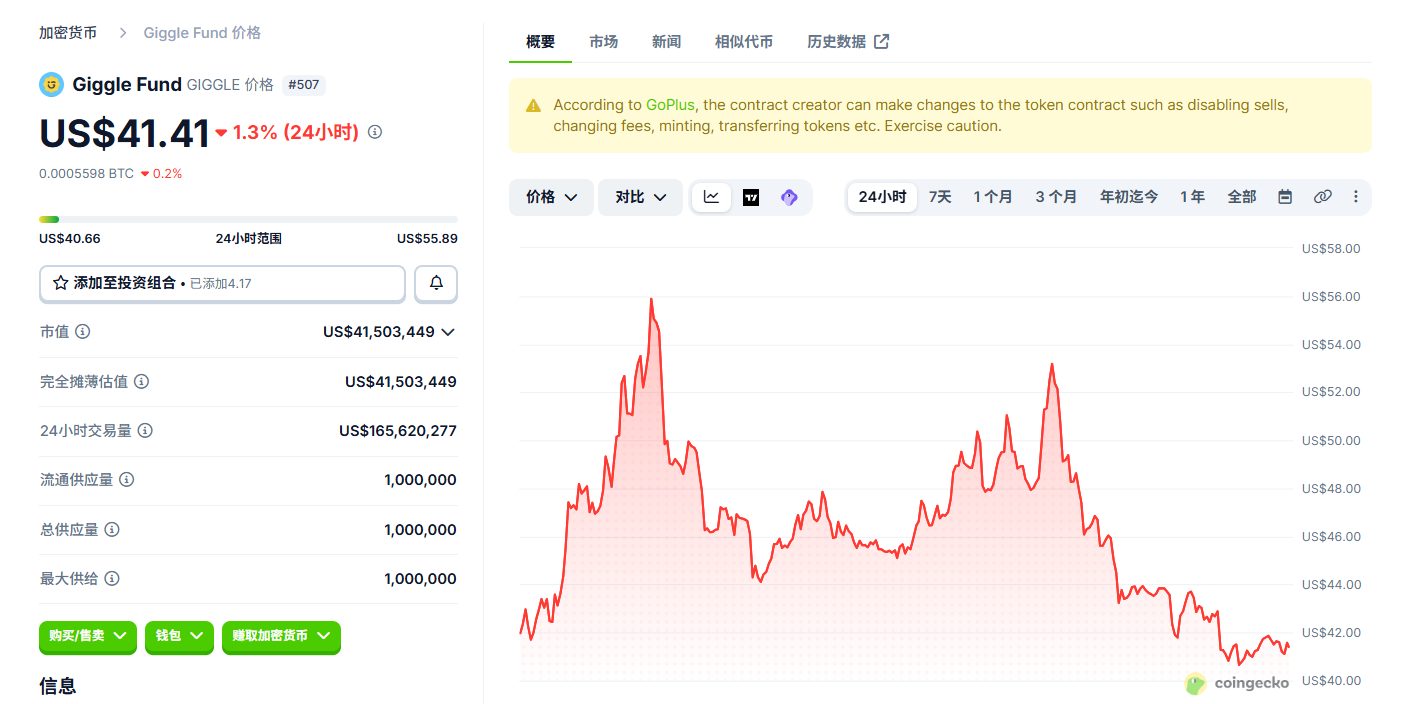Switch to the 新闻 tab
The width and height of the screenshot is (1421, 704).
[666, 41]
